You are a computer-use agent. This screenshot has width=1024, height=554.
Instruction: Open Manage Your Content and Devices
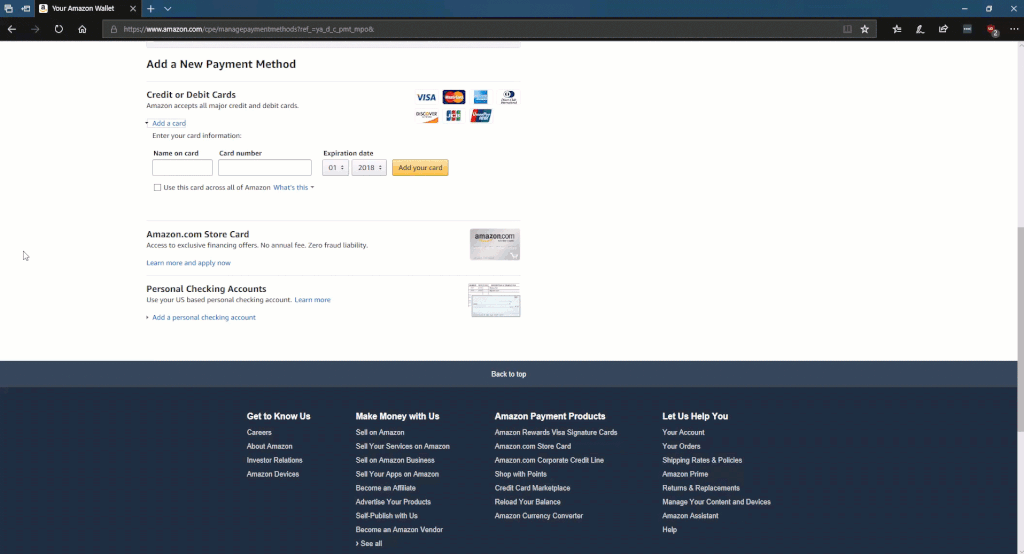(x=716, y=502)
